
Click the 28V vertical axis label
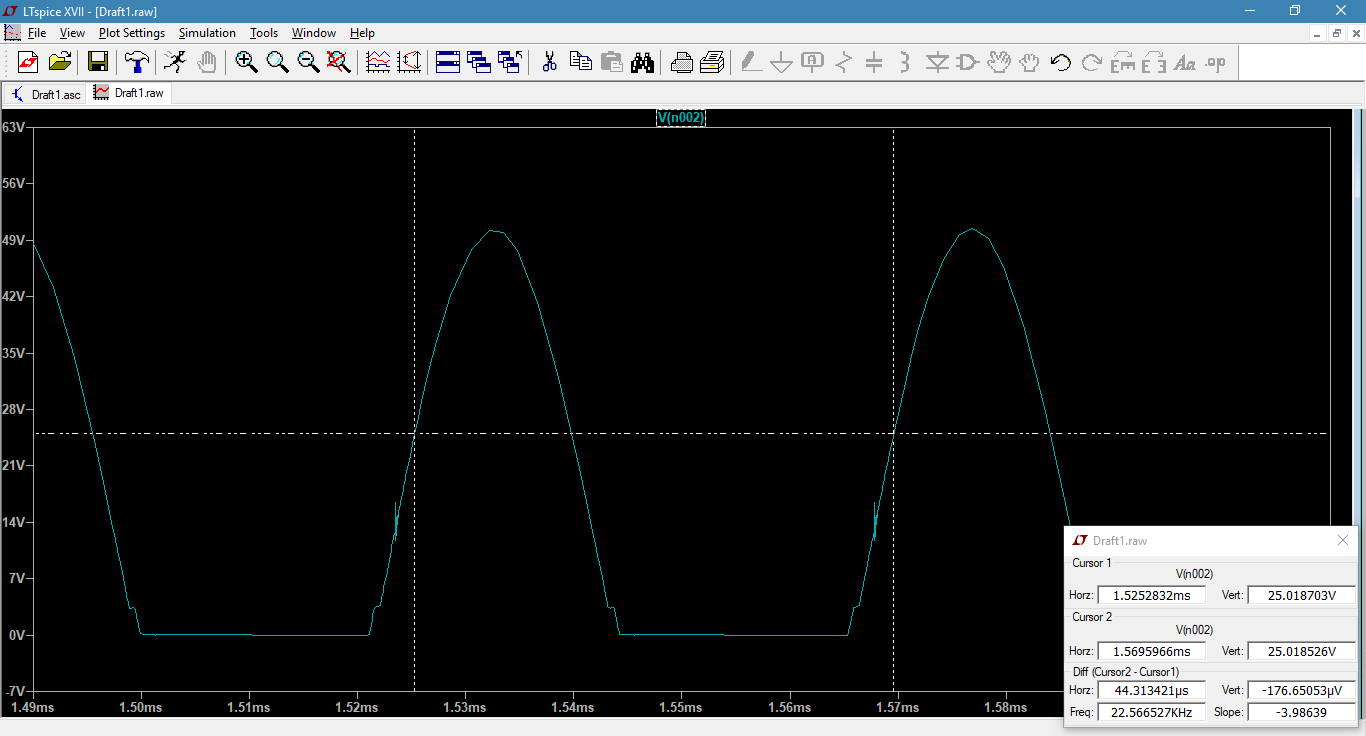[13, 410]
